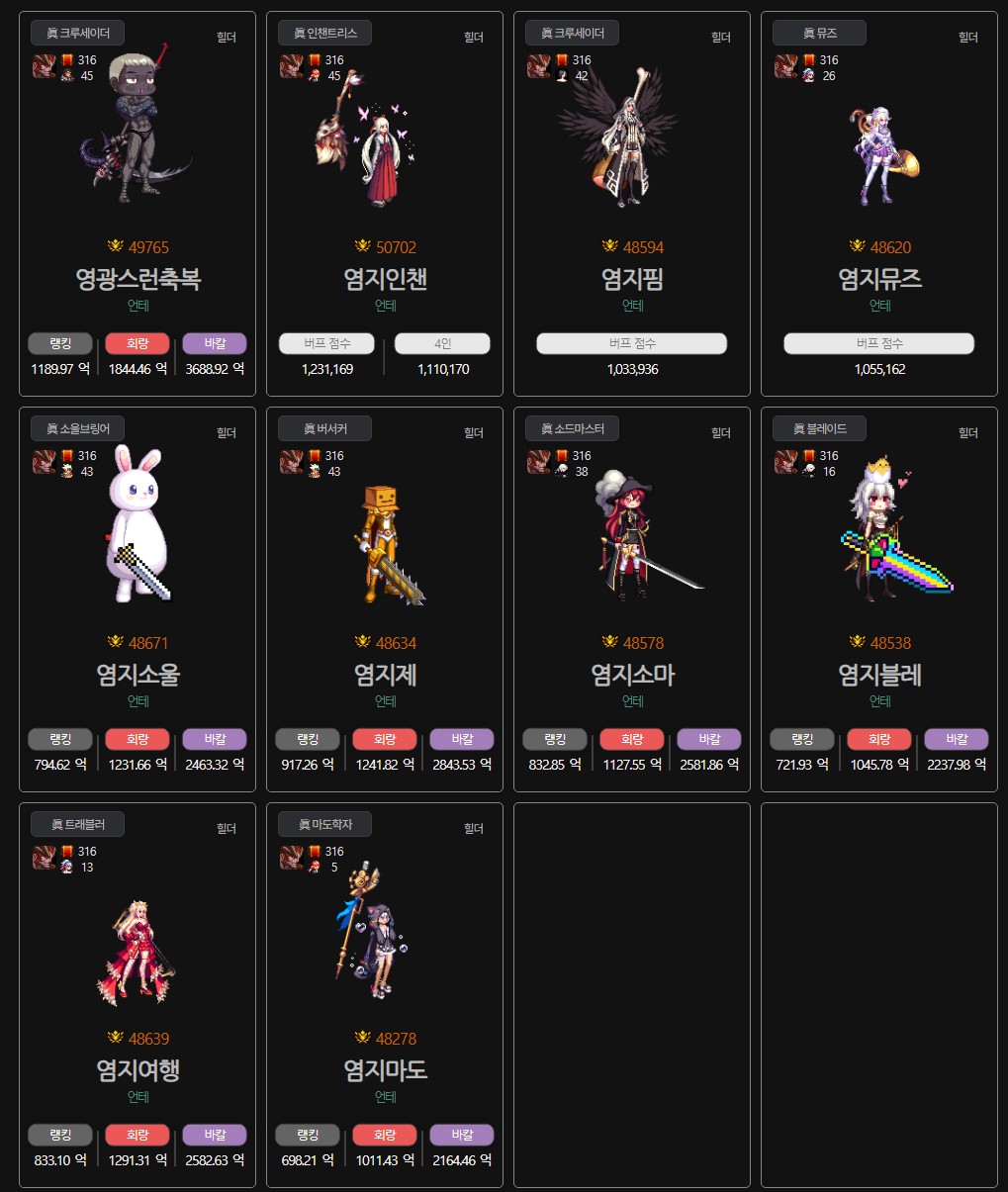The width and height of the screenshot is (1008, 1192).
Task: Click the 眞 뮤즈 class label
Action: [819, 33]
